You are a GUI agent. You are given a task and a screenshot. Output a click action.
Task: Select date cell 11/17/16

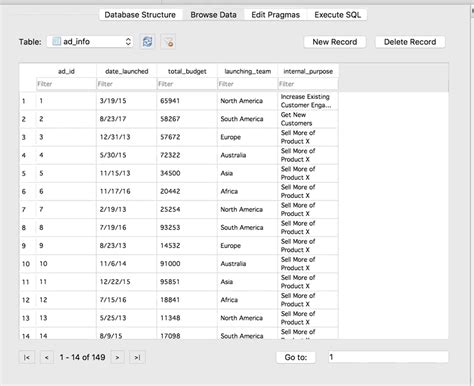coord(127,191)
